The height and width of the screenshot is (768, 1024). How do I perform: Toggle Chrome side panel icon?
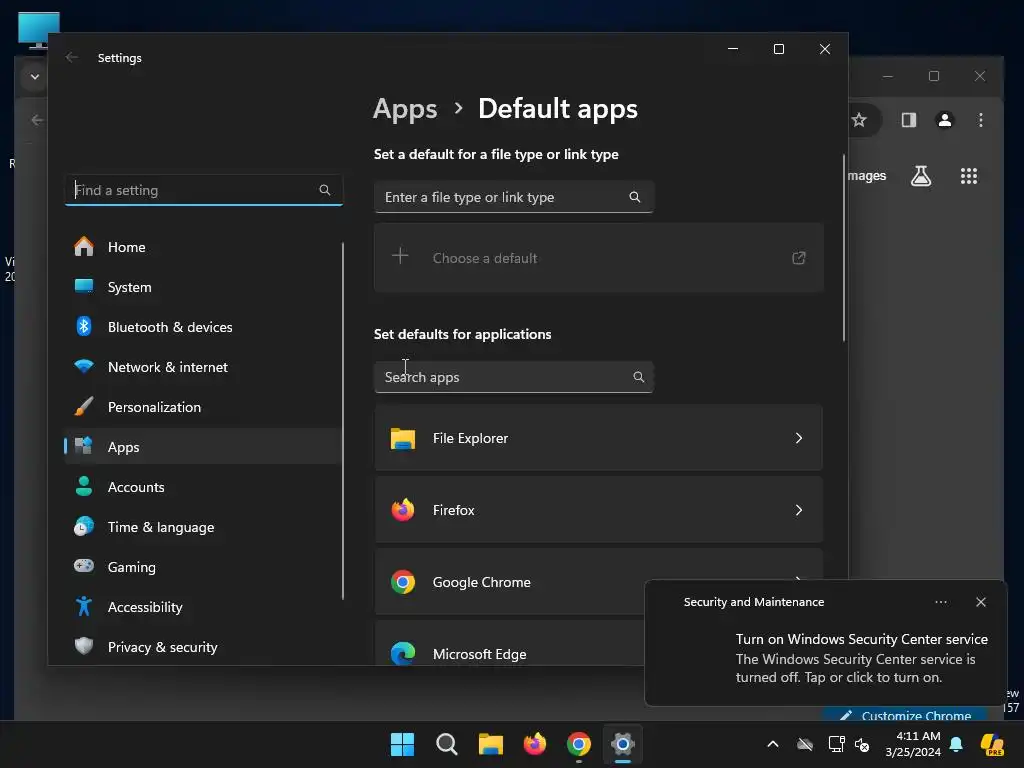909,120
